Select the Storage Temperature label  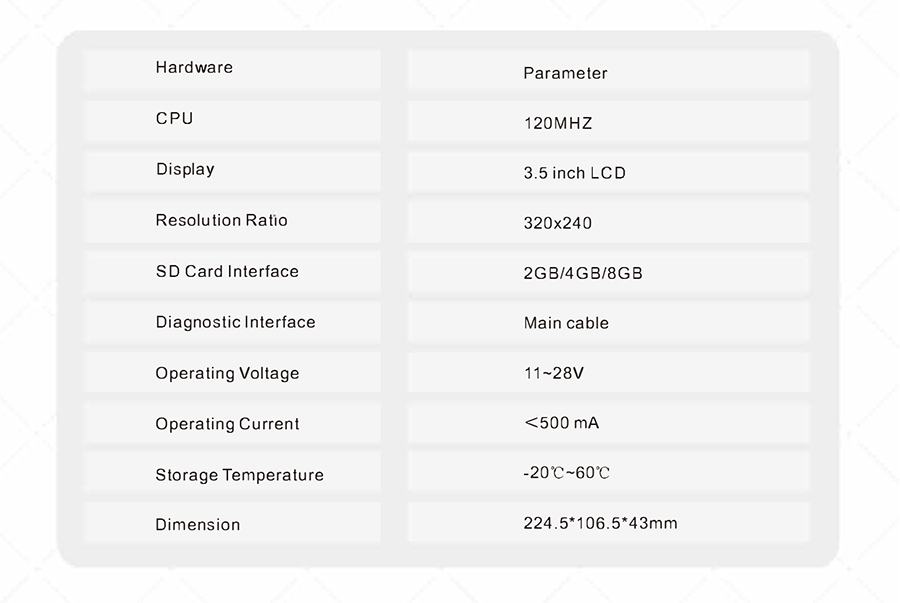pos(239,475)
